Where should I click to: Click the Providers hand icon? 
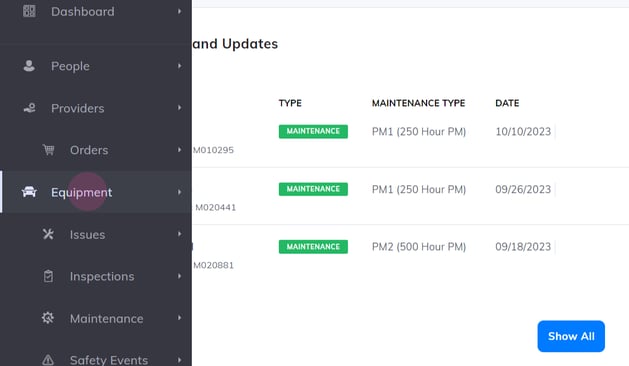pos(29,108)
